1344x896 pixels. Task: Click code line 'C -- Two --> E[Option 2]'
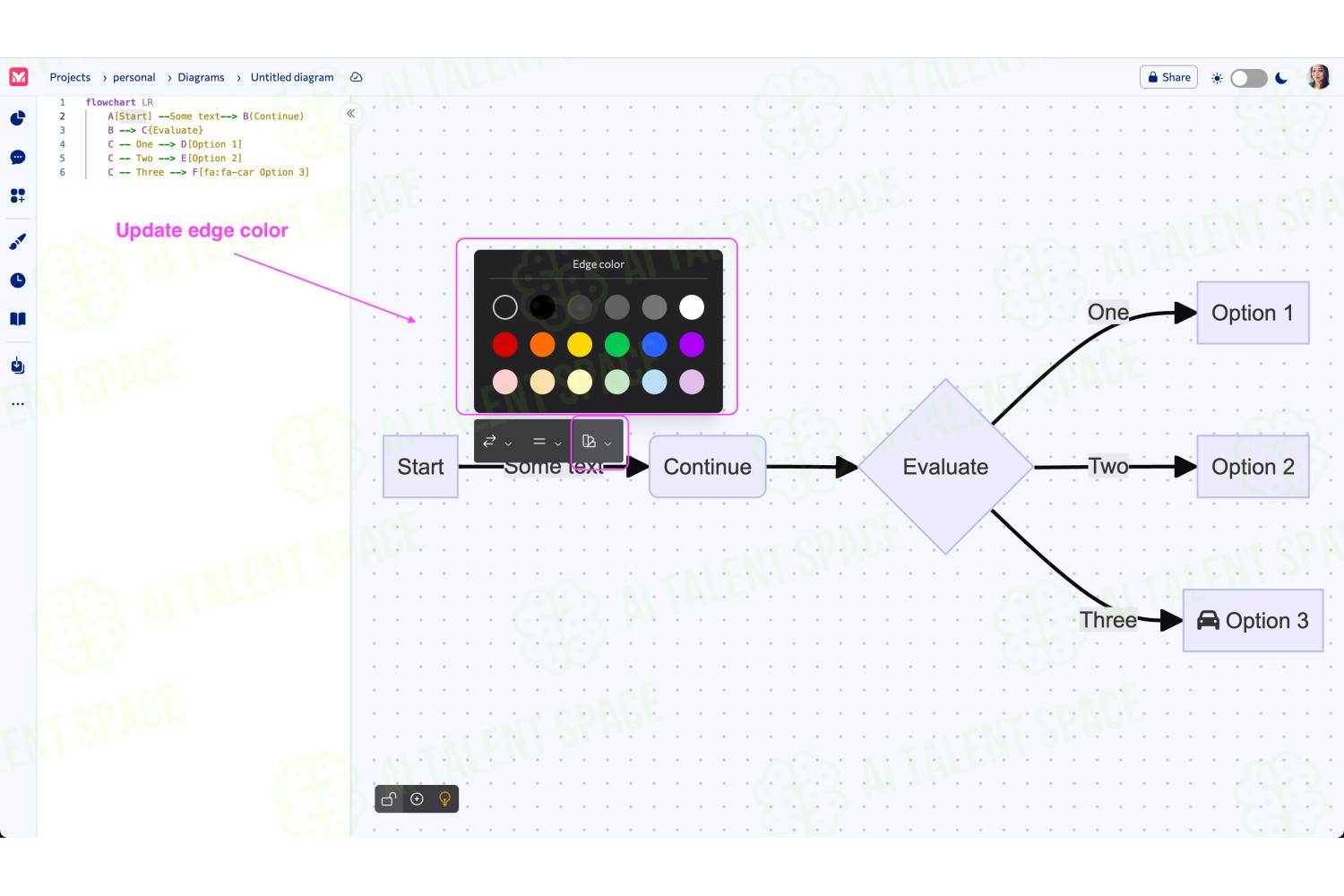tap(175, 159)
